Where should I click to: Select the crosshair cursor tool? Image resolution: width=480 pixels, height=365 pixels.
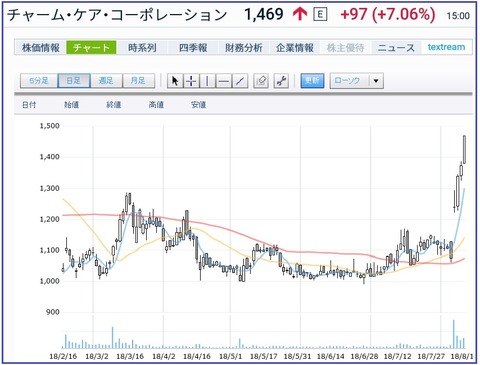tap(191, 81)
